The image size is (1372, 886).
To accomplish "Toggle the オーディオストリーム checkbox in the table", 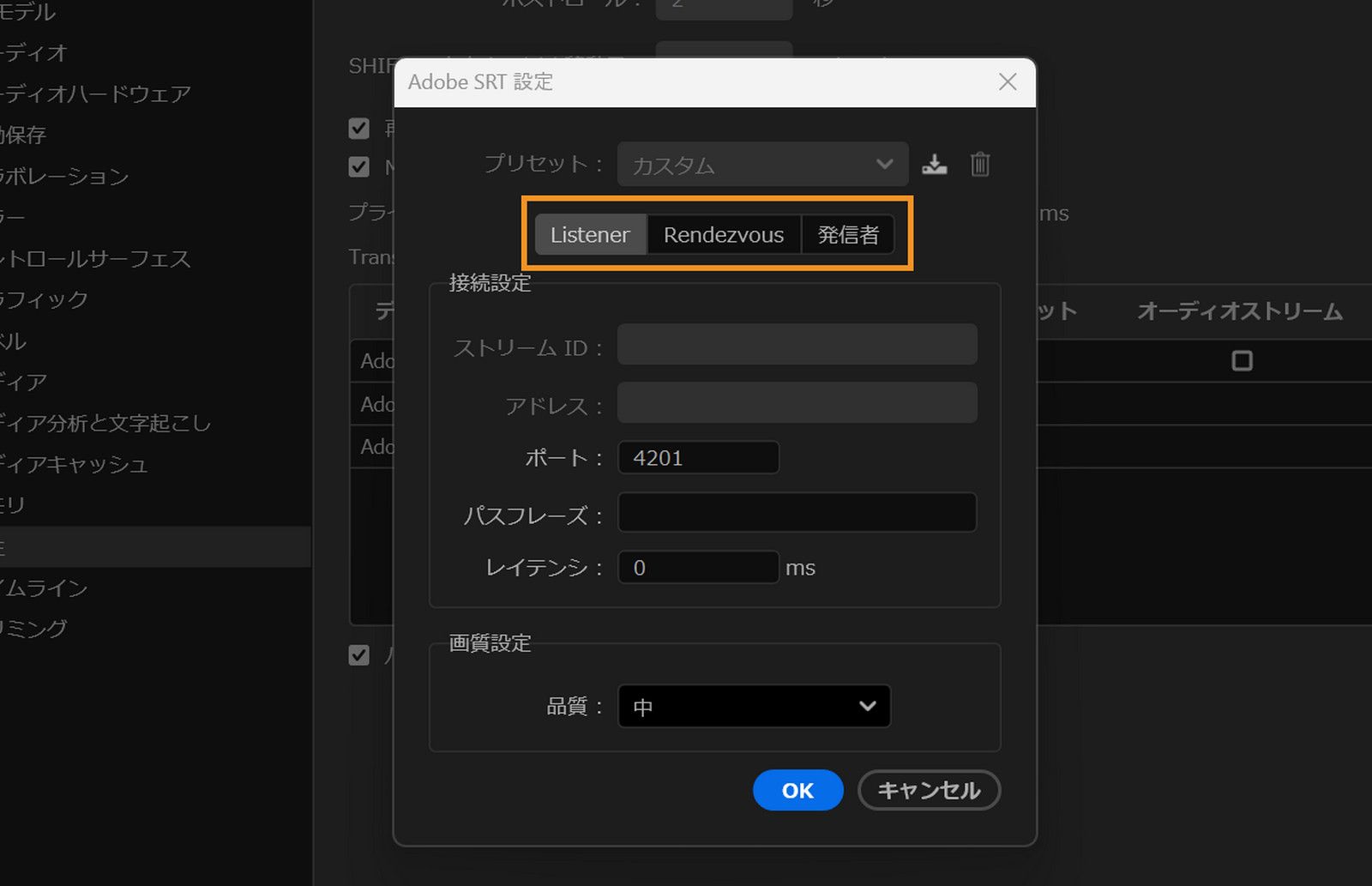I will (1241, 361).
